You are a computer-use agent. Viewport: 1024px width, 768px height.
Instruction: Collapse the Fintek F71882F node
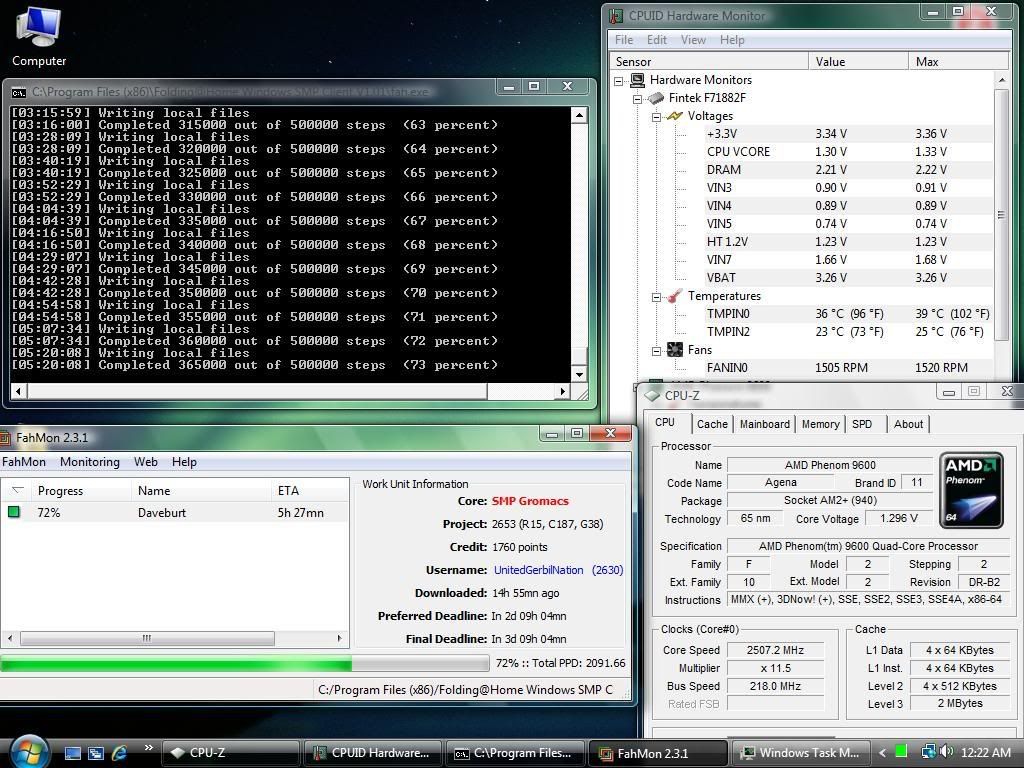pos(637,99)
